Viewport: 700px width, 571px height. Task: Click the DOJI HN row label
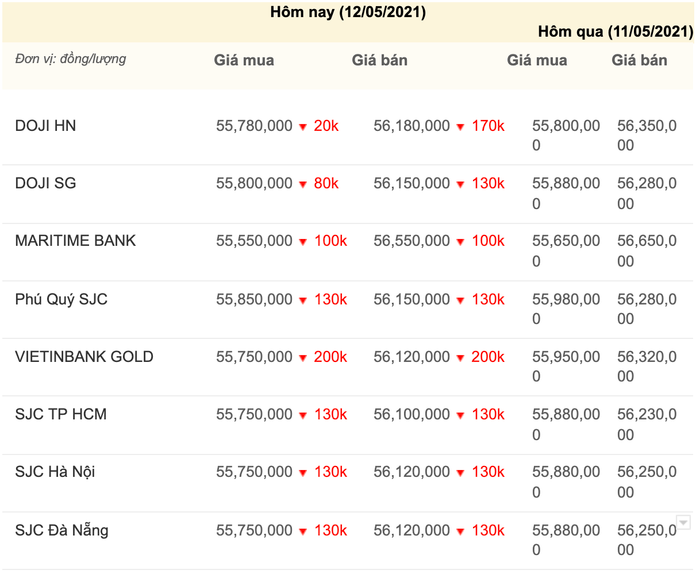46,126
